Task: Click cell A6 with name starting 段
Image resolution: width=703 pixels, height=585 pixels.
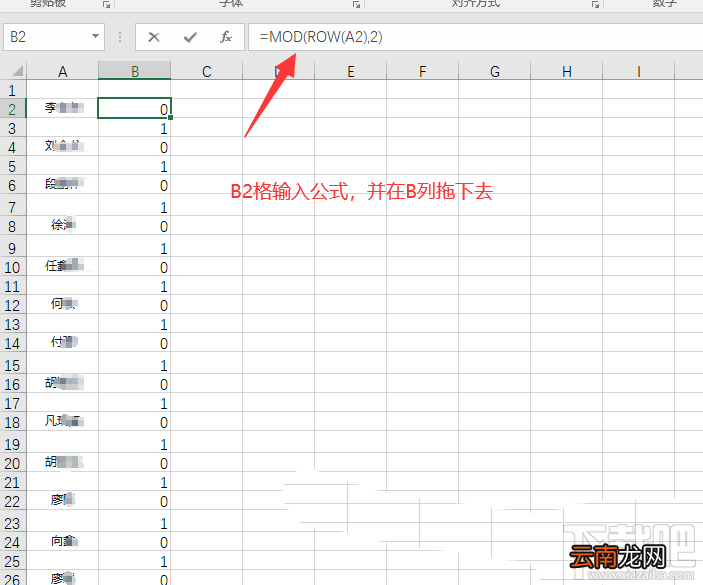Action: (62, 185)
